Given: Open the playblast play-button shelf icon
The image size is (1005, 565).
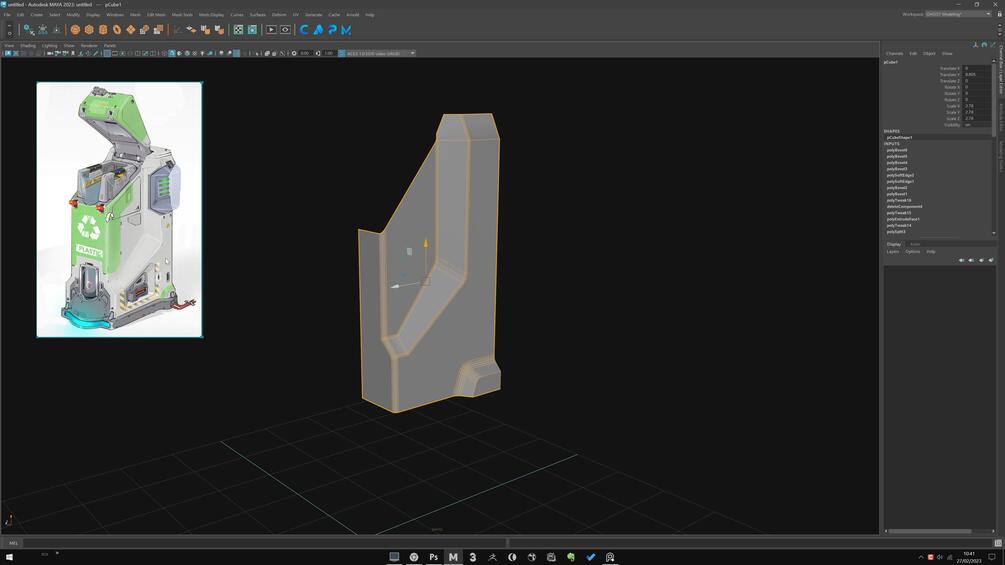Looking at the screenshot, I should [271, 29].
